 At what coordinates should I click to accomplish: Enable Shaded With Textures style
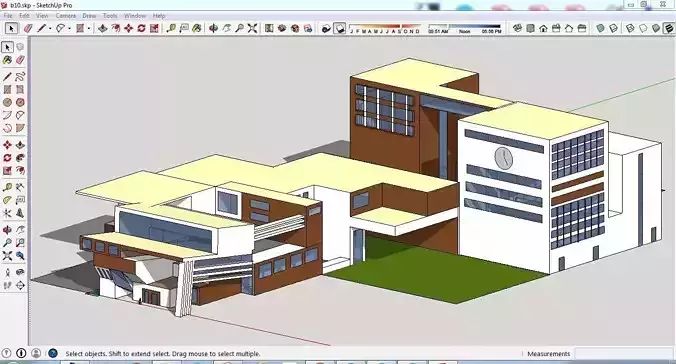[669, 28]
